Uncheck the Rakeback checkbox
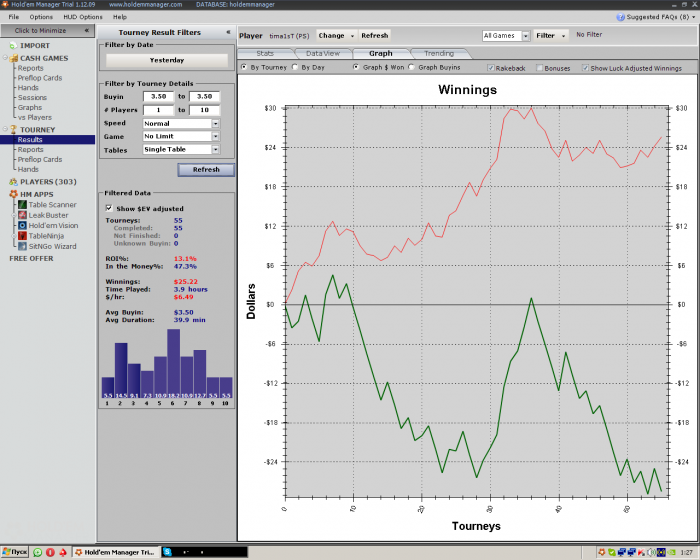 pos(490,67)
